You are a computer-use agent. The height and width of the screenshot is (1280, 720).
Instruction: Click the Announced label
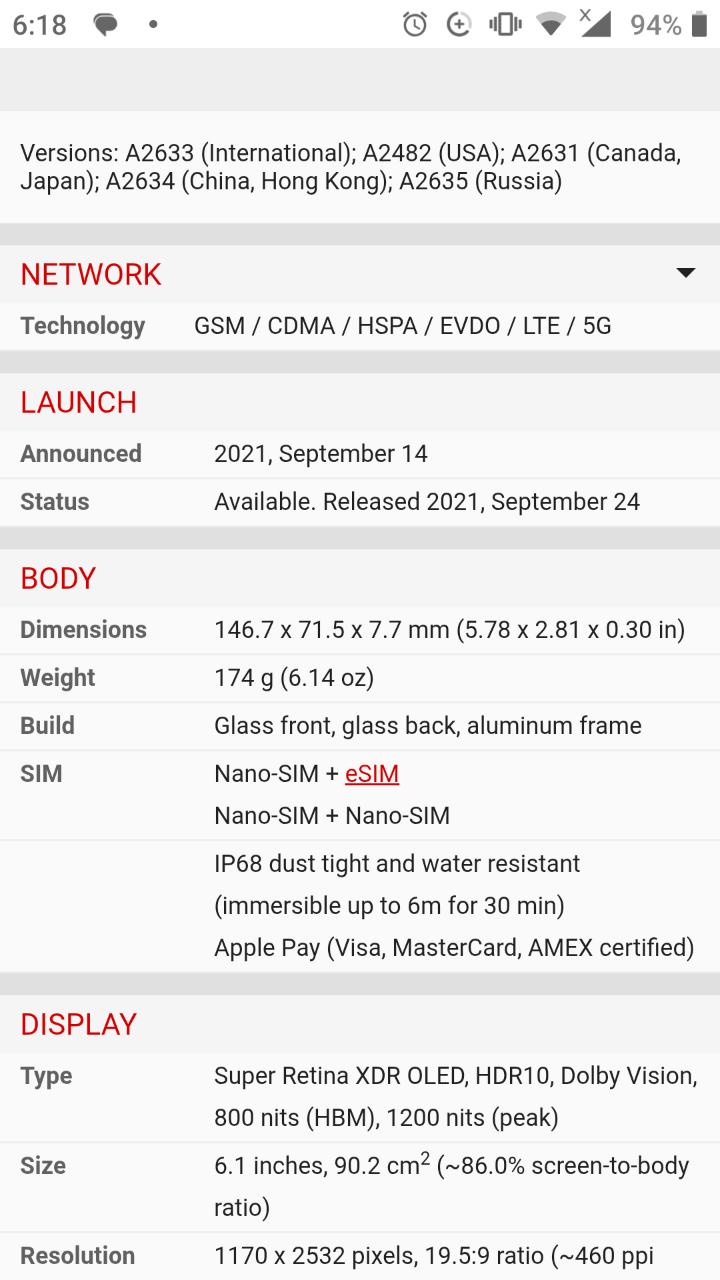click(81, 454)
